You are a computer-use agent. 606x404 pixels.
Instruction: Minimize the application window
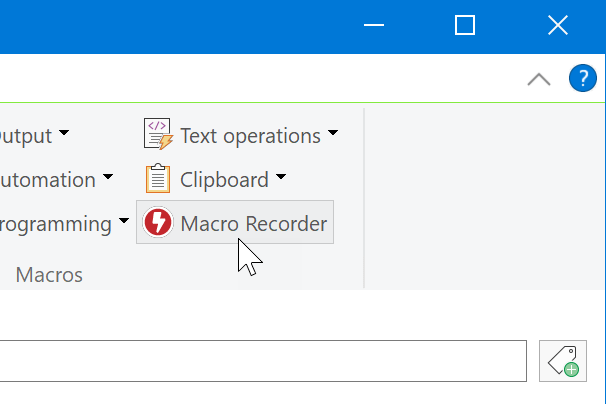372,25
